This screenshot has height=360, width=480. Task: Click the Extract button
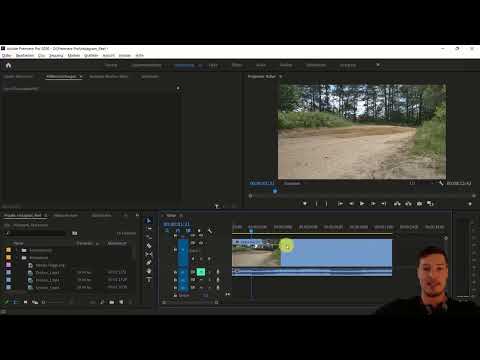(408, 203)
